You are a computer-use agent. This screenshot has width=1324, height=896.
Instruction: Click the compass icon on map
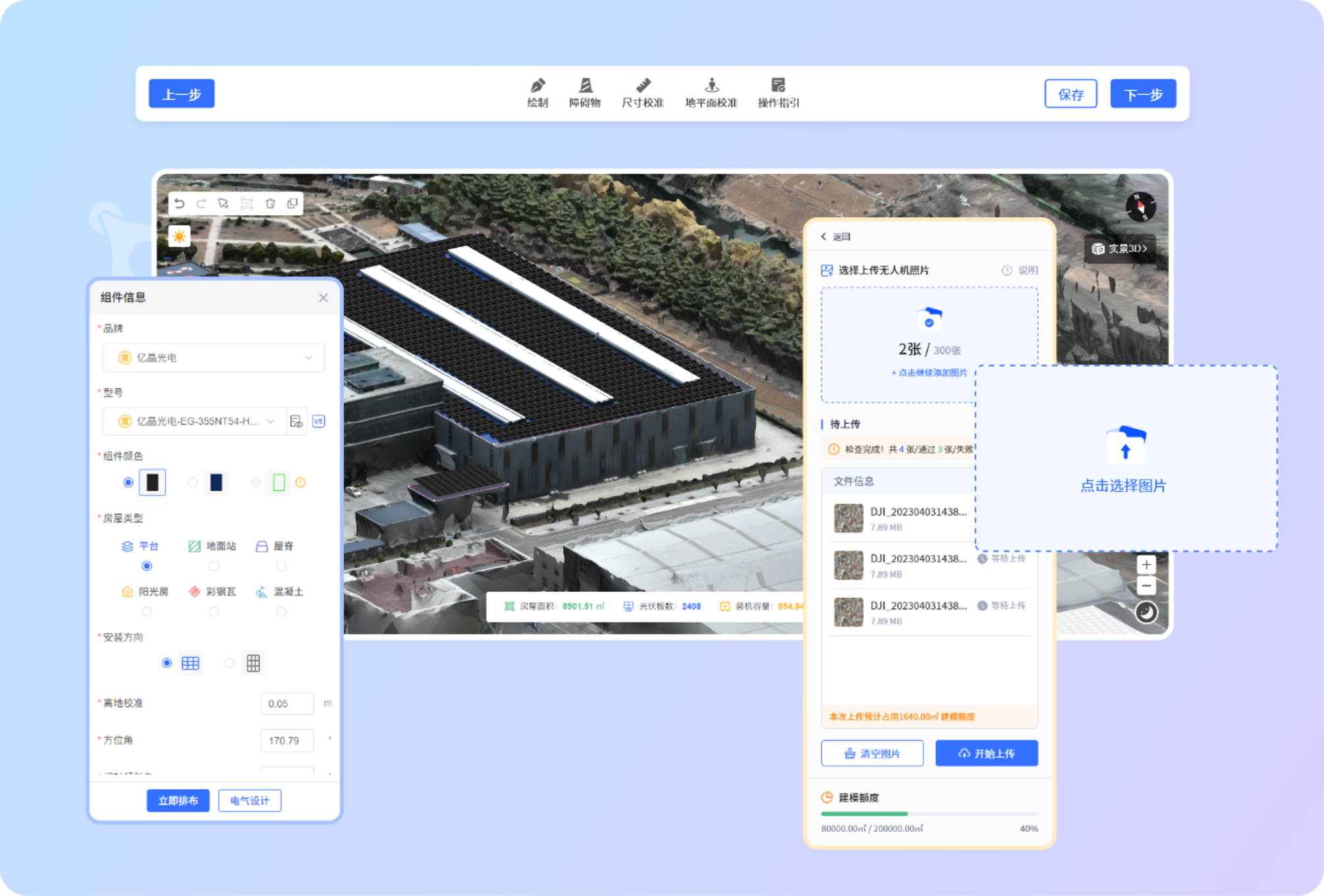[x=1140, y=207]
